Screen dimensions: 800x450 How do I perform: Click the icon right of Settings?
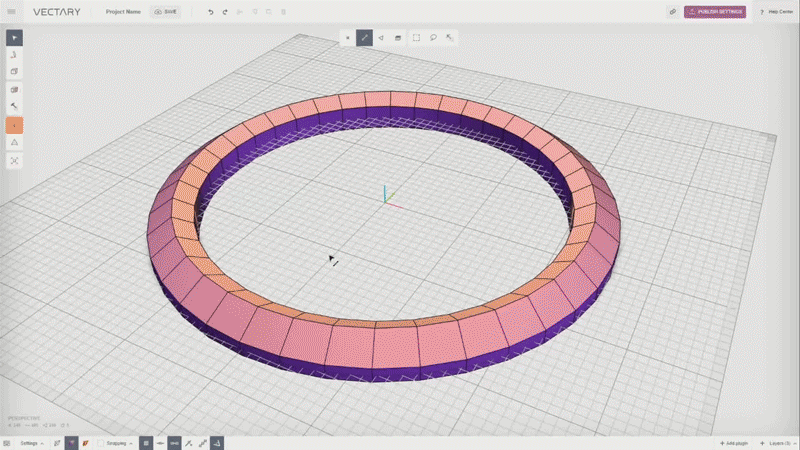[x=57, y=443]
